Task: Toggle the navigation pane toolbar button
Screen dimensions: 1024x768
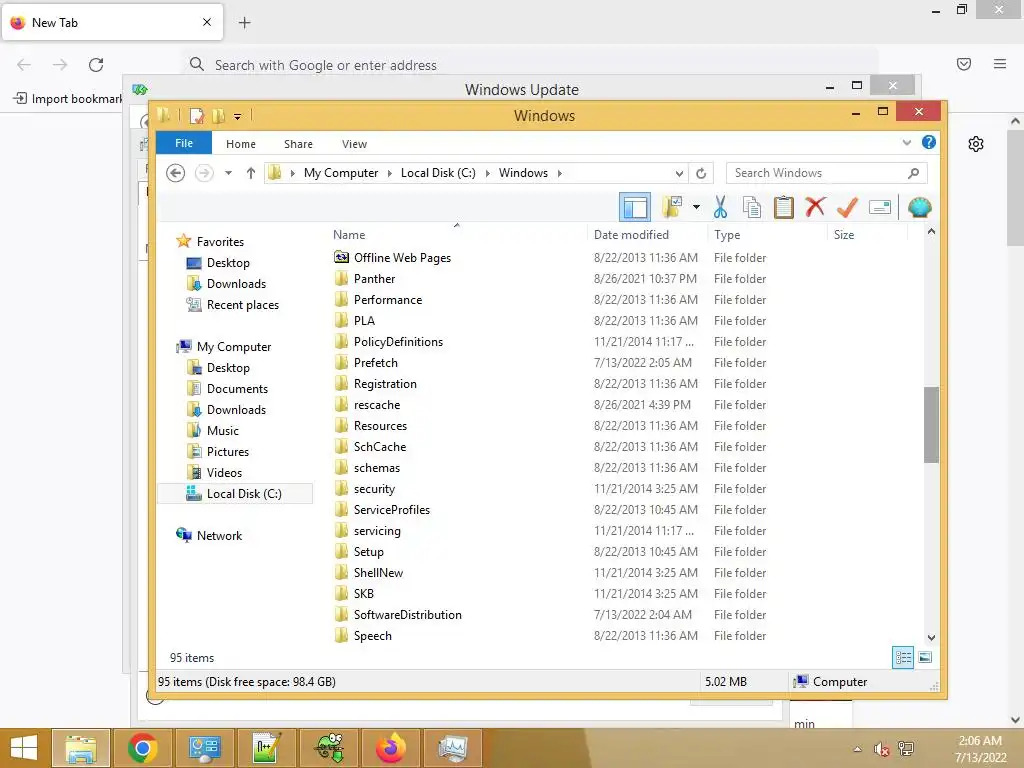Action: [x=634, y=208]
